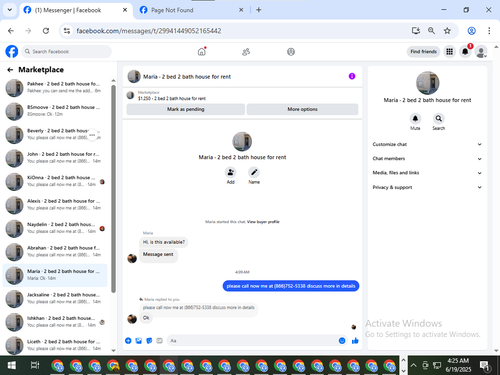
Task: Click the Facebook logo
Action: [12, 52]
